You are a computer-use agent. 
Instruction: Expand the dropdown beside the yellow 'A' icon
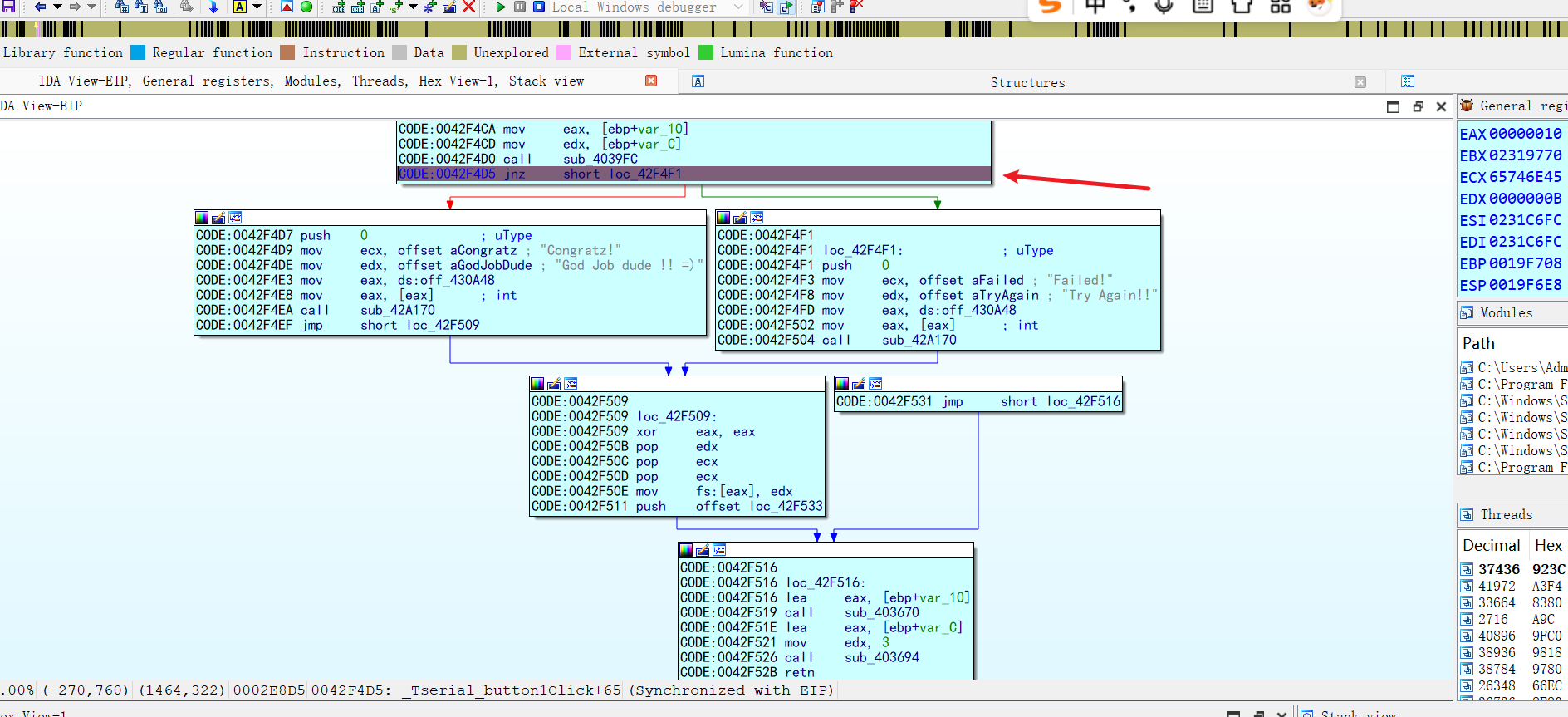[x=257, y=7]
